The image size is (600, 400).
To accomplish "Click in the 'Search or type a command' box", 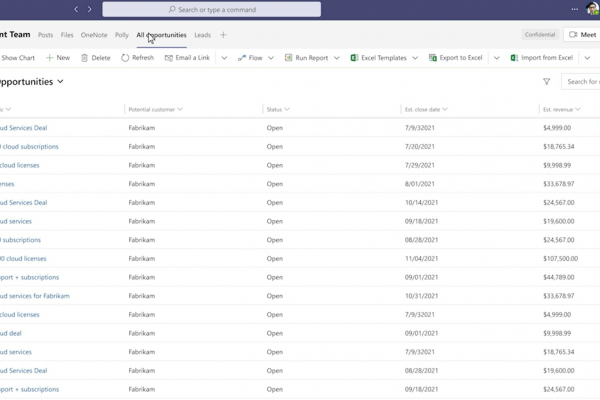I will [x=212, y=9].
